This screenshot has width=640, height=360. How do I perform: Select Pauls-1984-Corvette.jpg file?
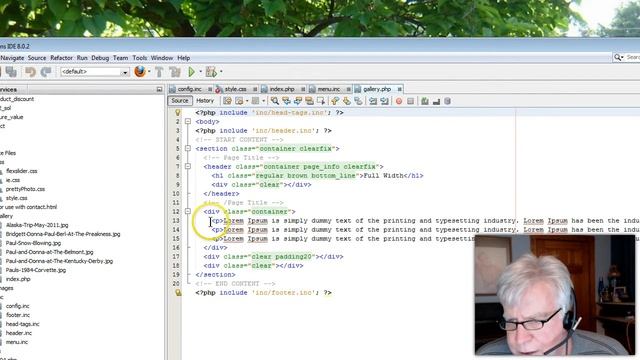point(36,270)
